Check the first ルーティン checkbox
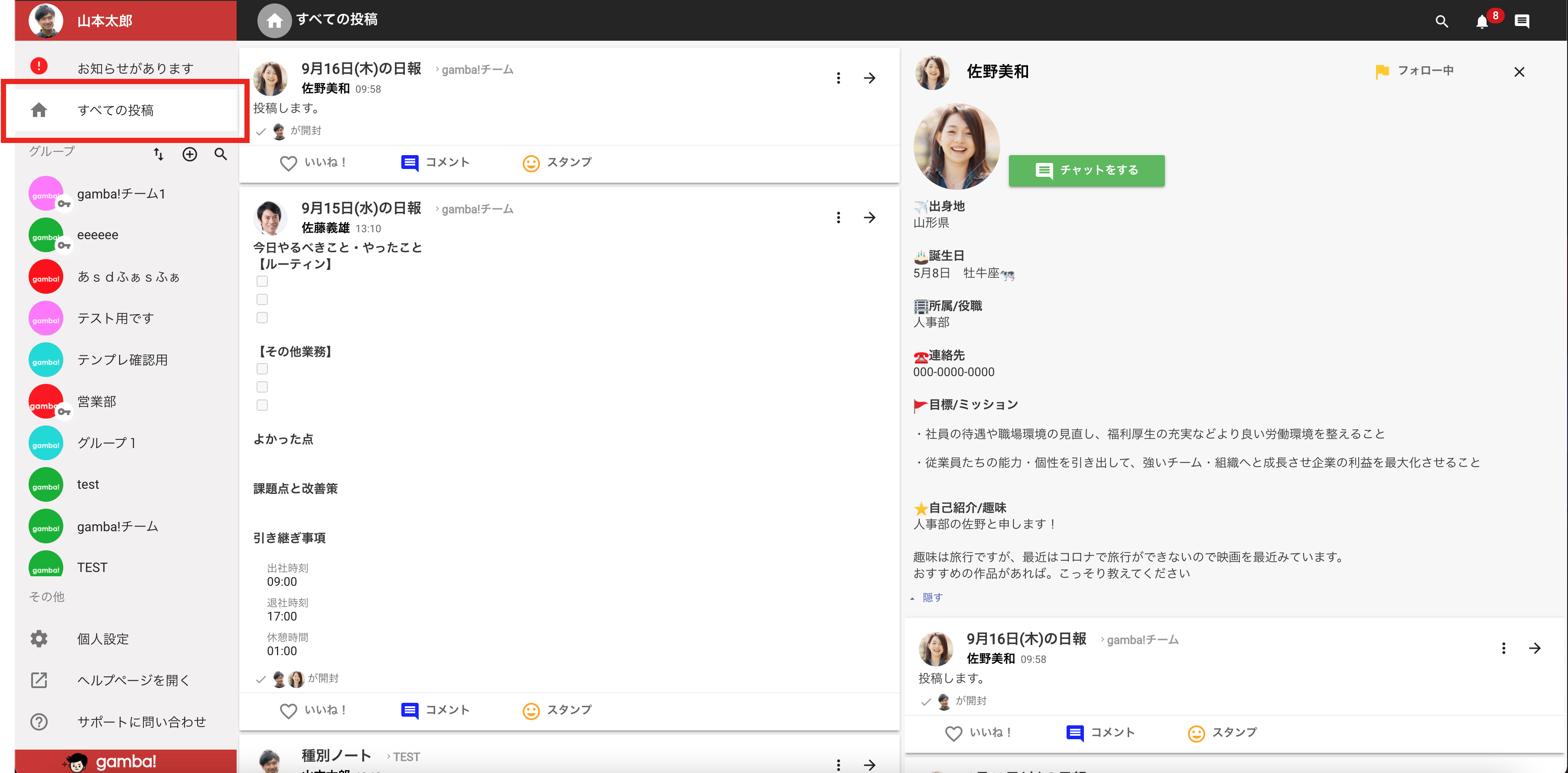Screen dimensions: 1568x773 [262, 281]
